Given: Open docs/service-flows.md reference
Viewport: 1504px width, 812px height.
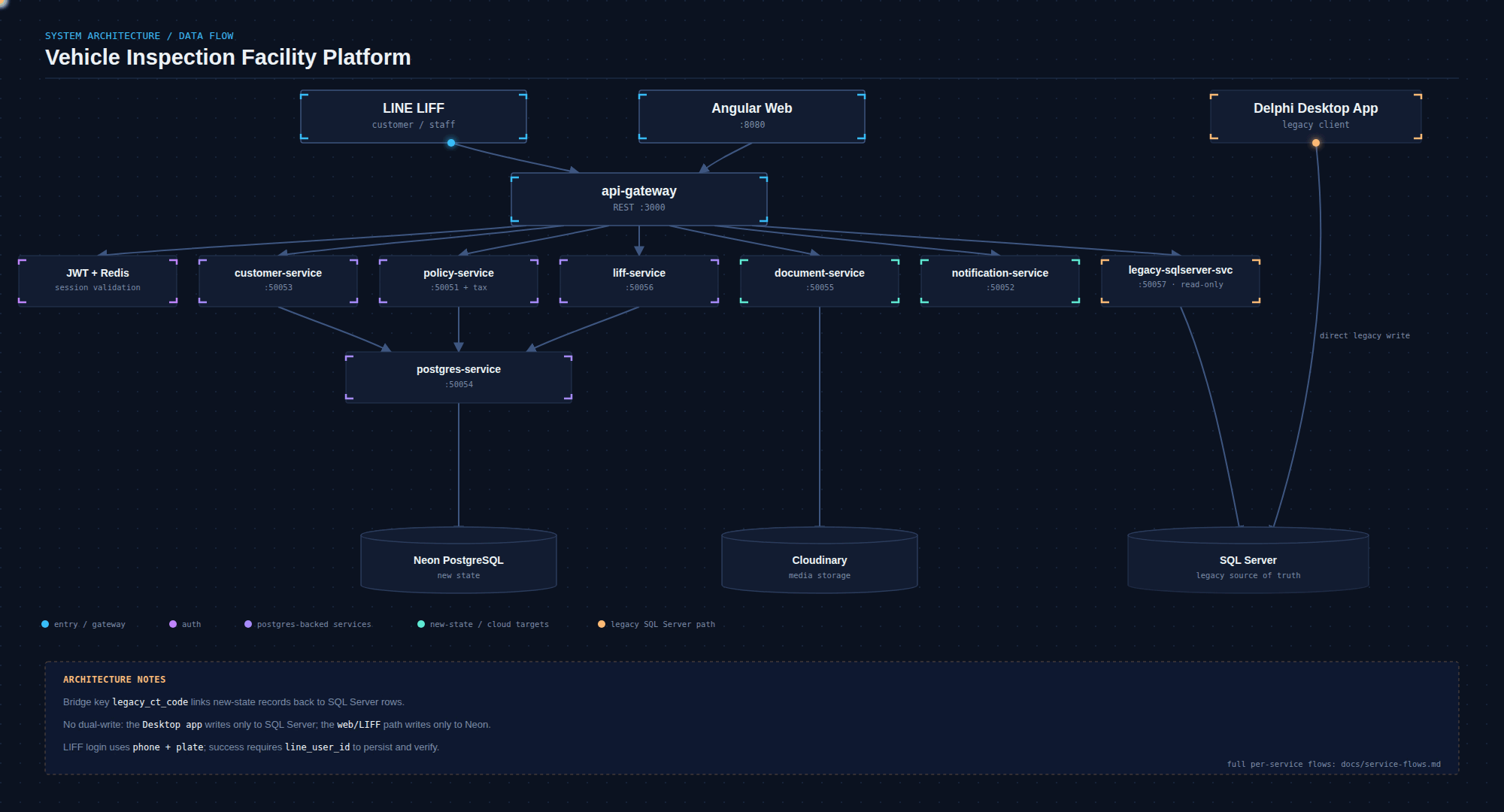Looking at the screenshot, I should click(1390, 765).
